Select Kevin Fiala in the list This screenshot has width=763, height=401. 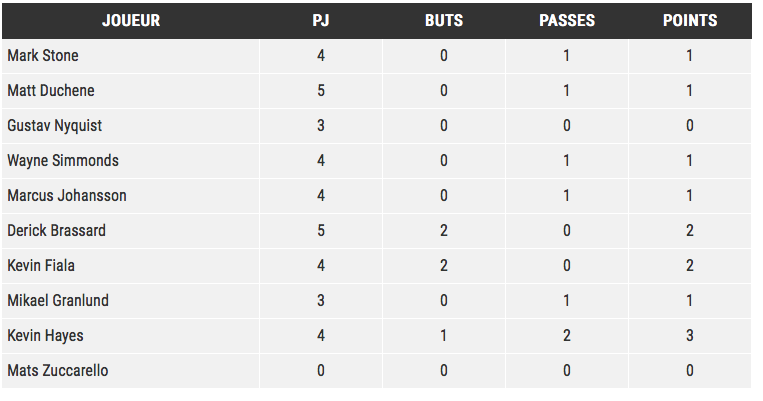(x=41, y=266)
